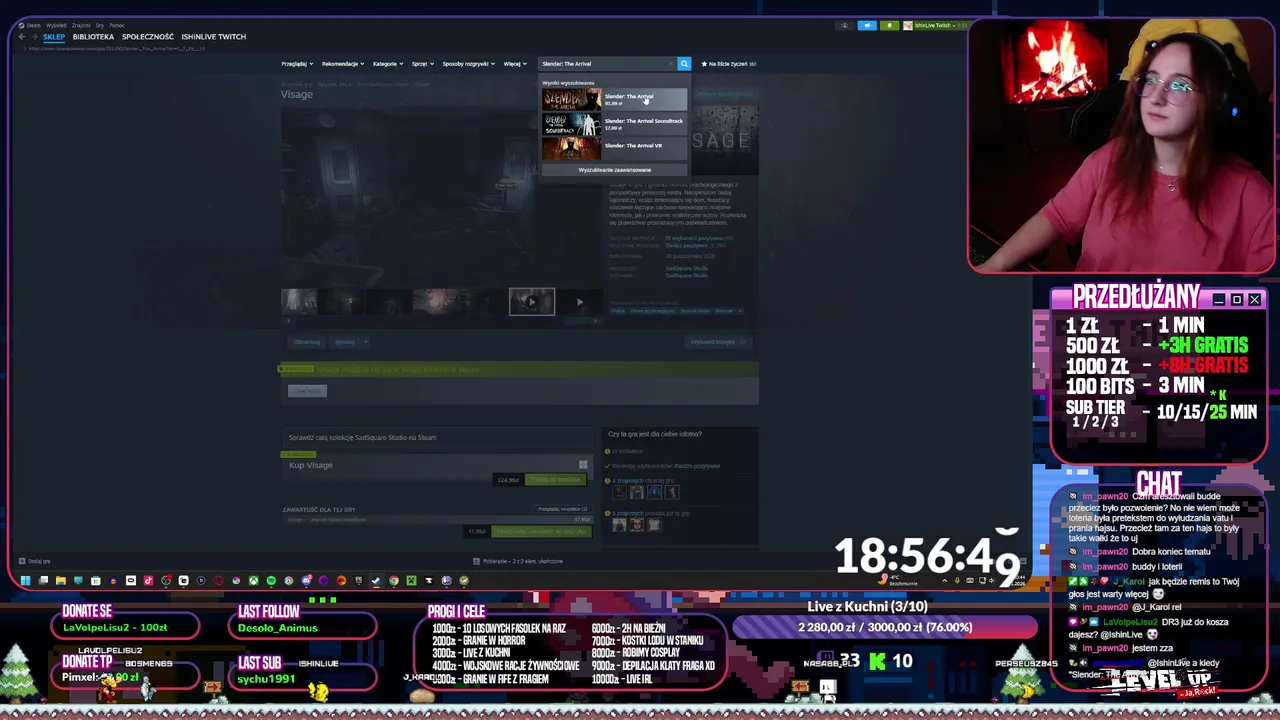1280x720 pixels.
Task: Open Bardzo pozytywne reviews link
Action: (x=697, y=466)
